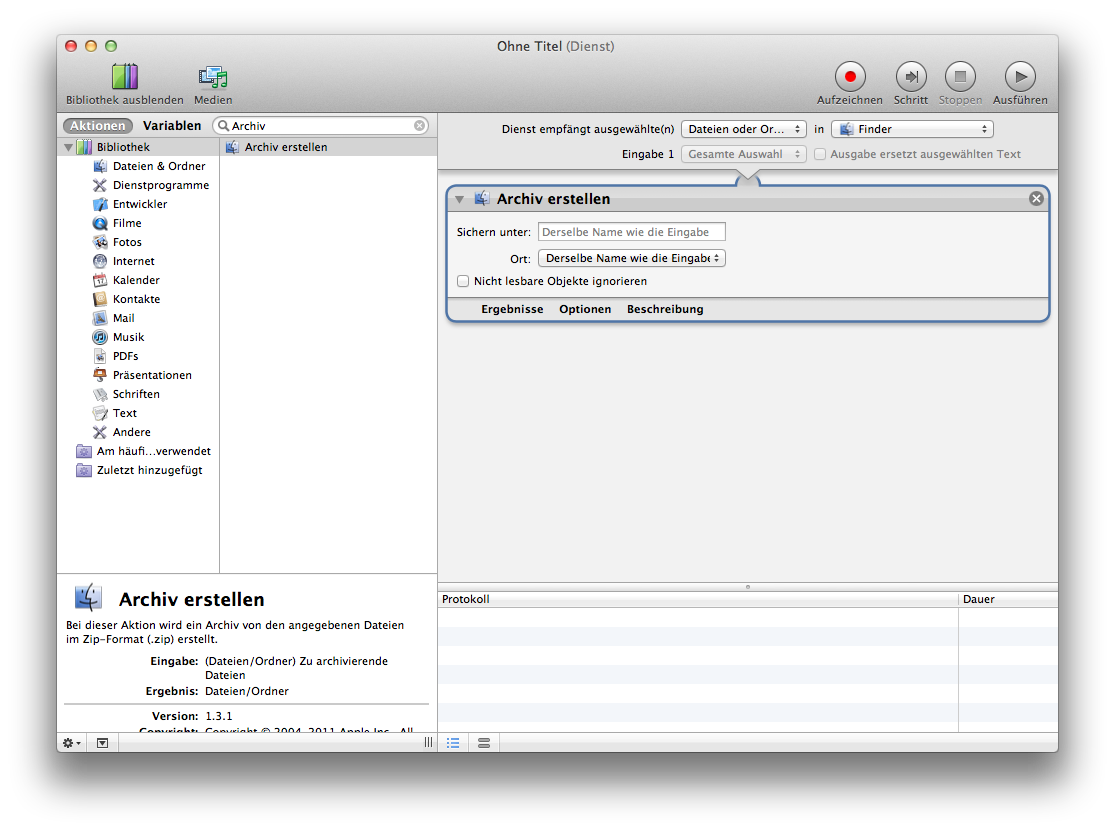Show Ergebnisse of the action
Viewport: 1115px width, 831px height.
click(512, 309)
